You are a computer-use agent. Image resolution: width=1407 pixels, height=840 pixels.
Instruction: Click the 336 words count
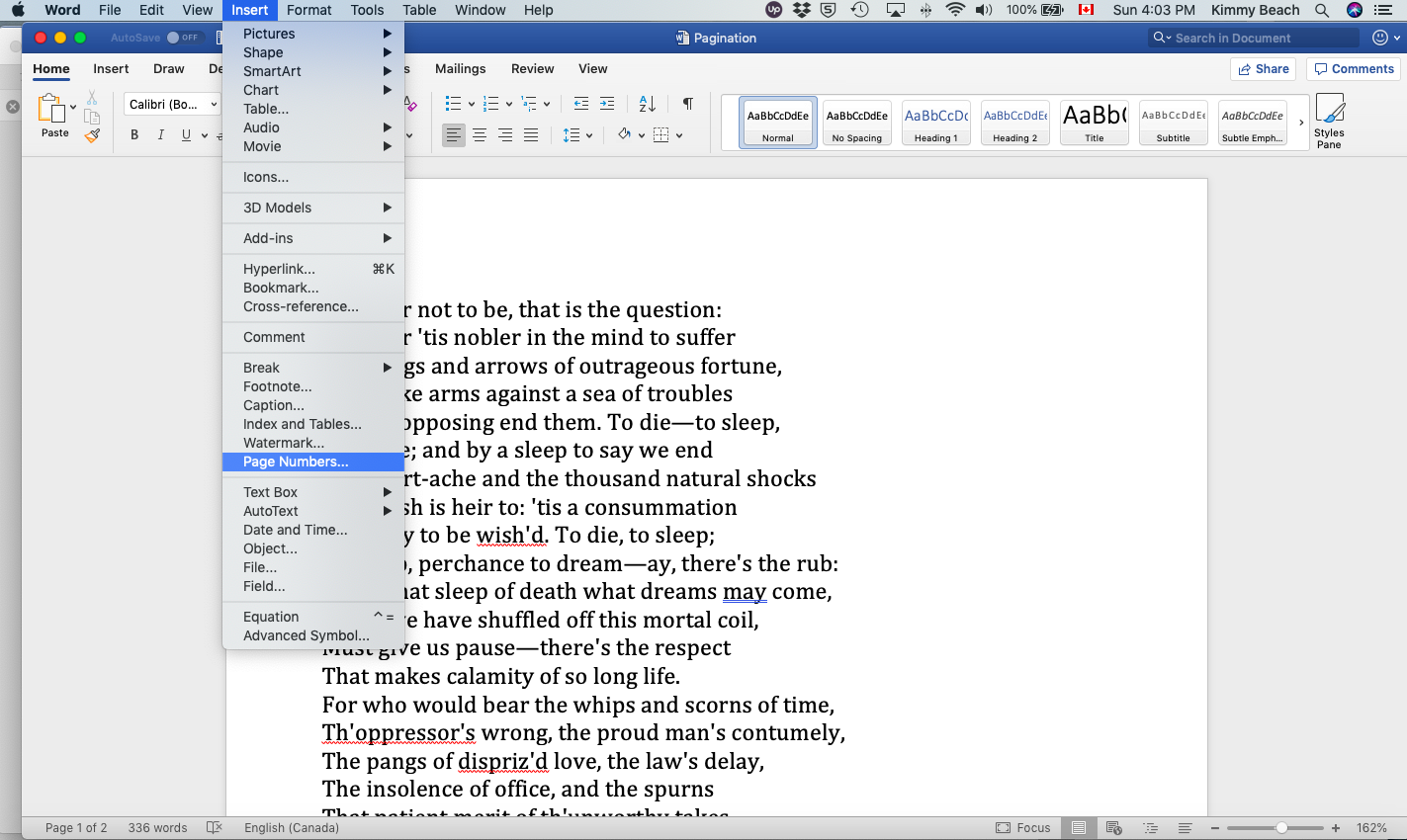click(x=157, y=828)
